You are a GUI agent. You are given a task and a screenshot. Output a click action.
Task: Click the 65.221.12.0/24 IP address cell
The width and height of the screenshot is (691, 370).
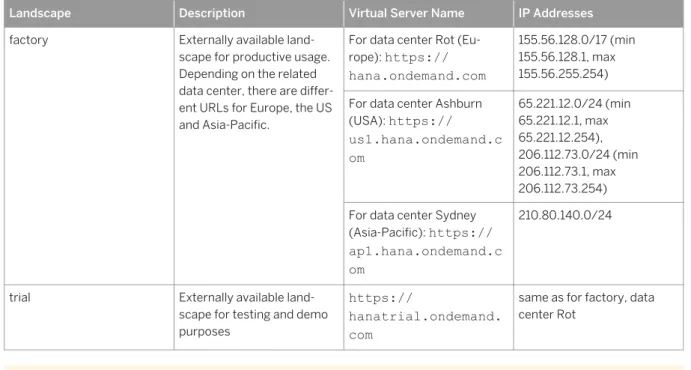pyautogui.click(x=598, y=147)
